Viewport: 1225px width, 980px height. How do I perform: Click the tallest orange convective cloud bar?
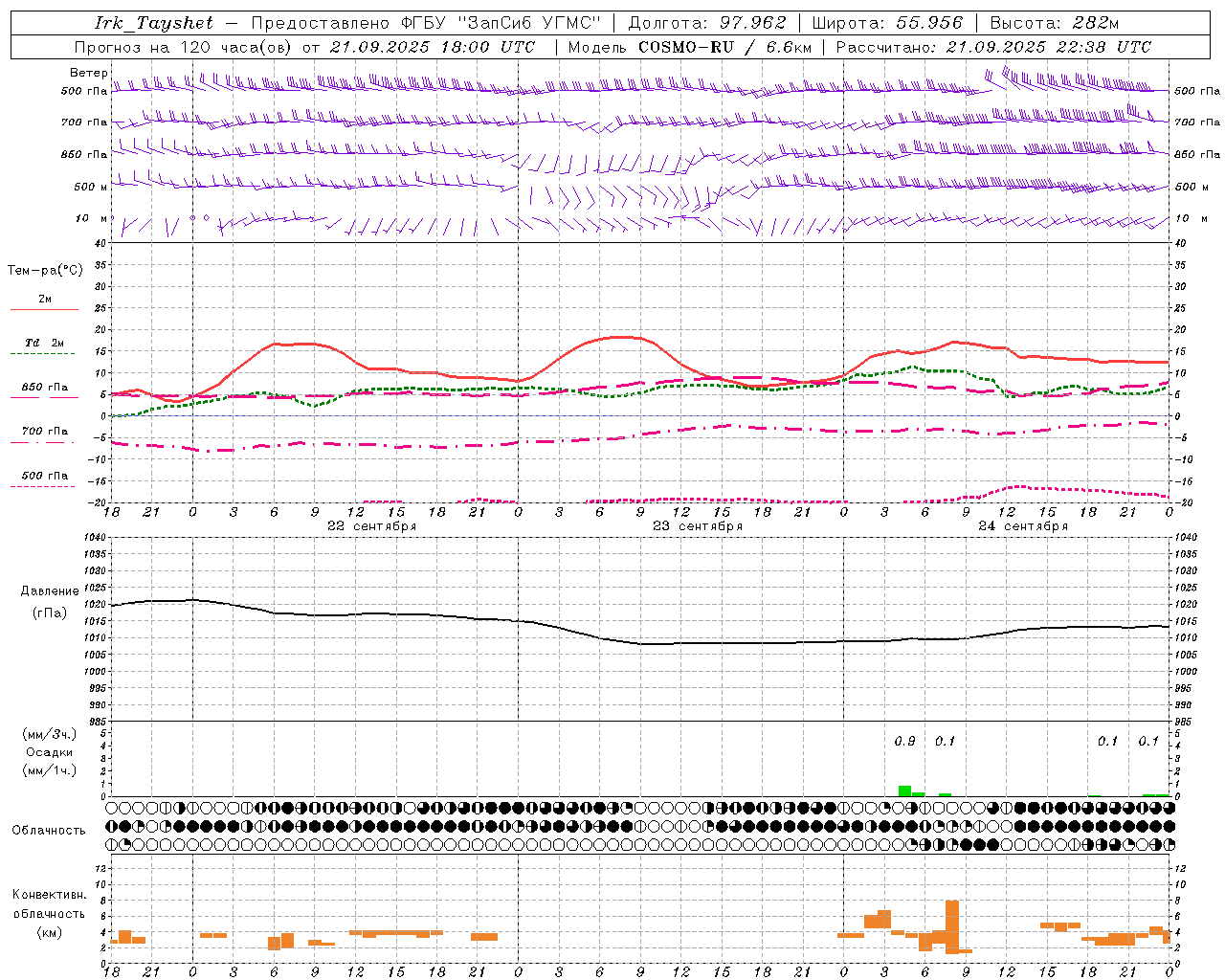(x=951, y=926)
